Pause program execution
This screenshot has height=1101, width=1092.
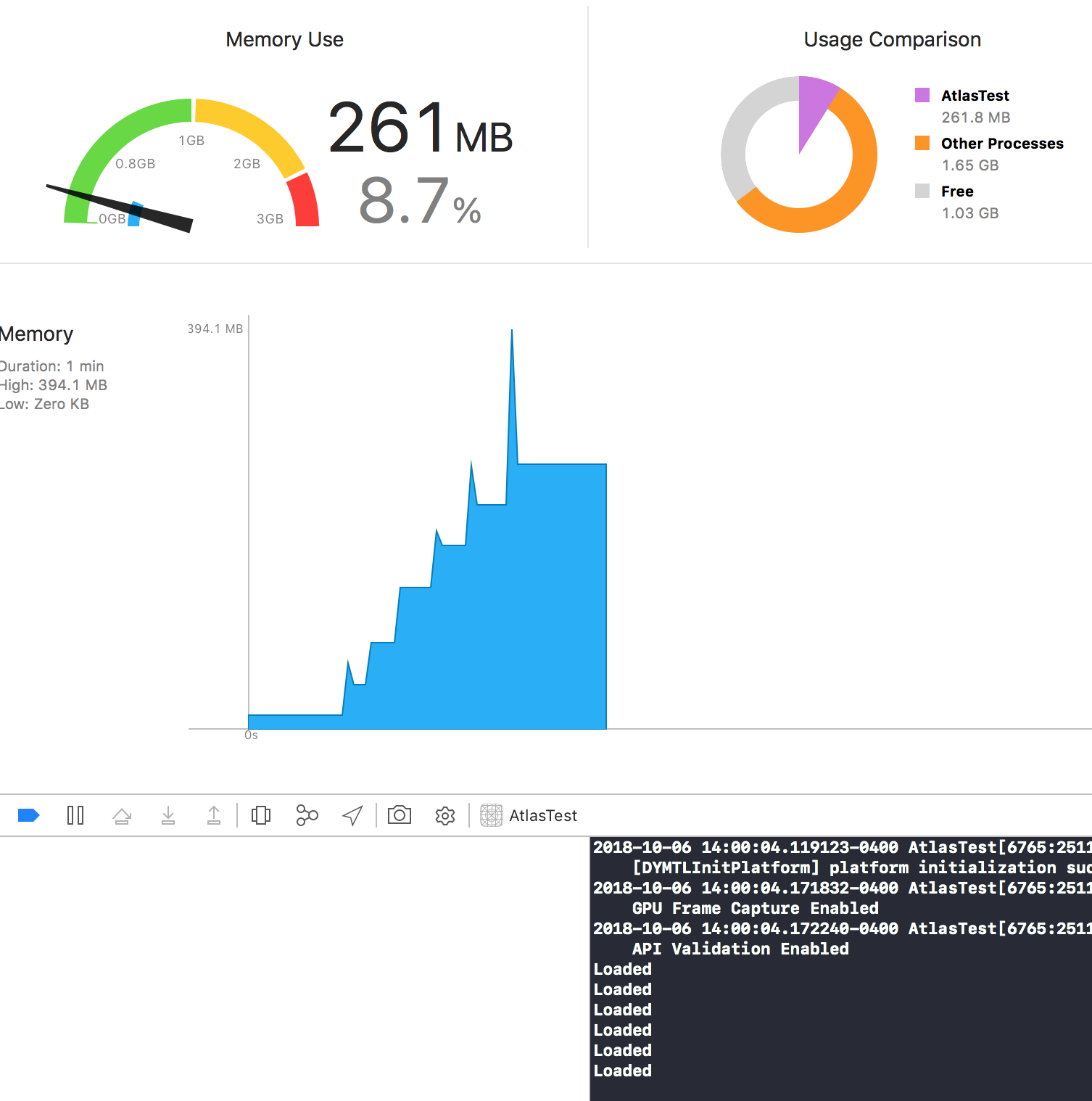[x=75, y=815]
